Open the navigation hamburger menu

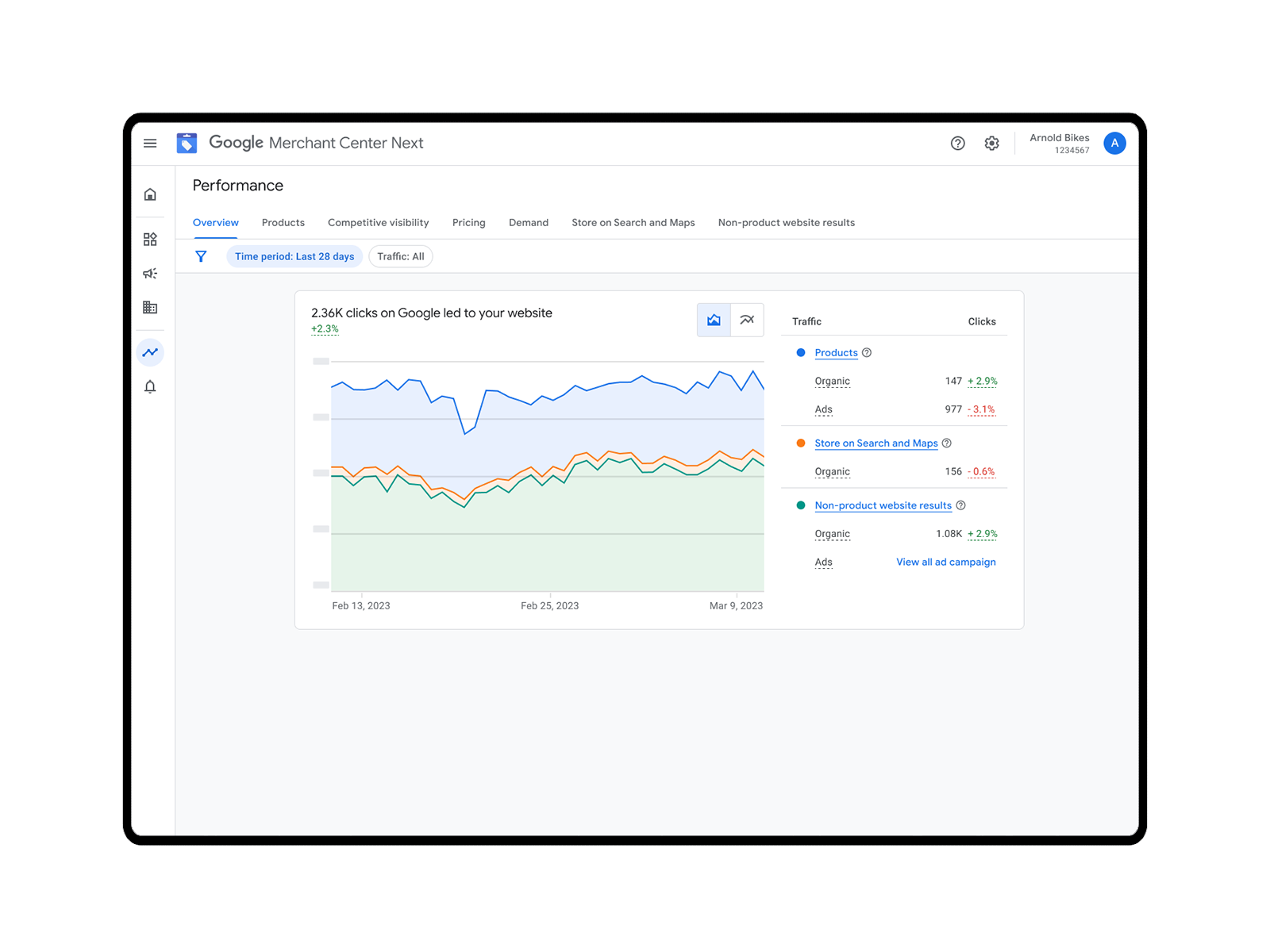coord(150,143)
